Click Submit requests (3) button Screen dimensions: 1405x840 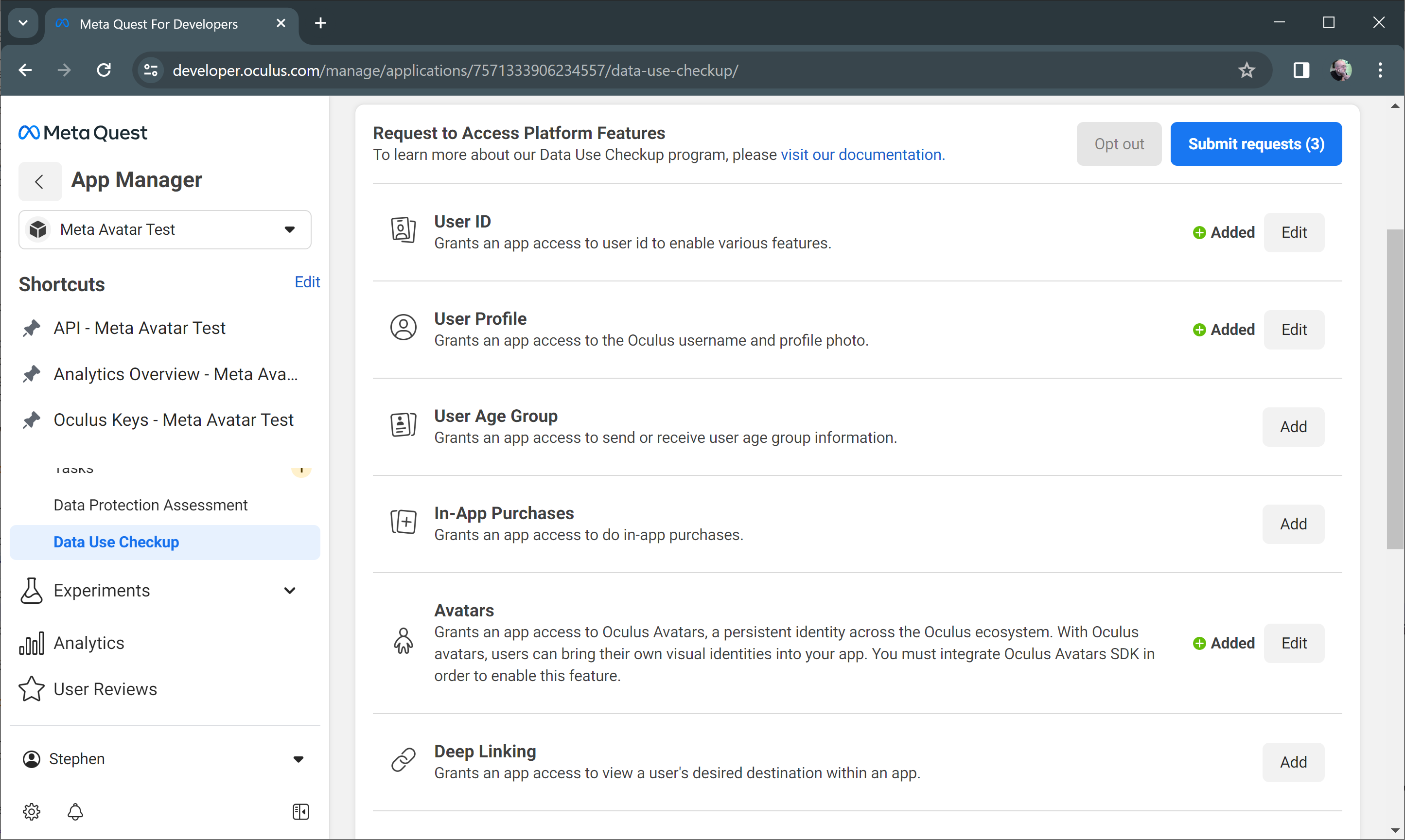tap(1256, 144)
